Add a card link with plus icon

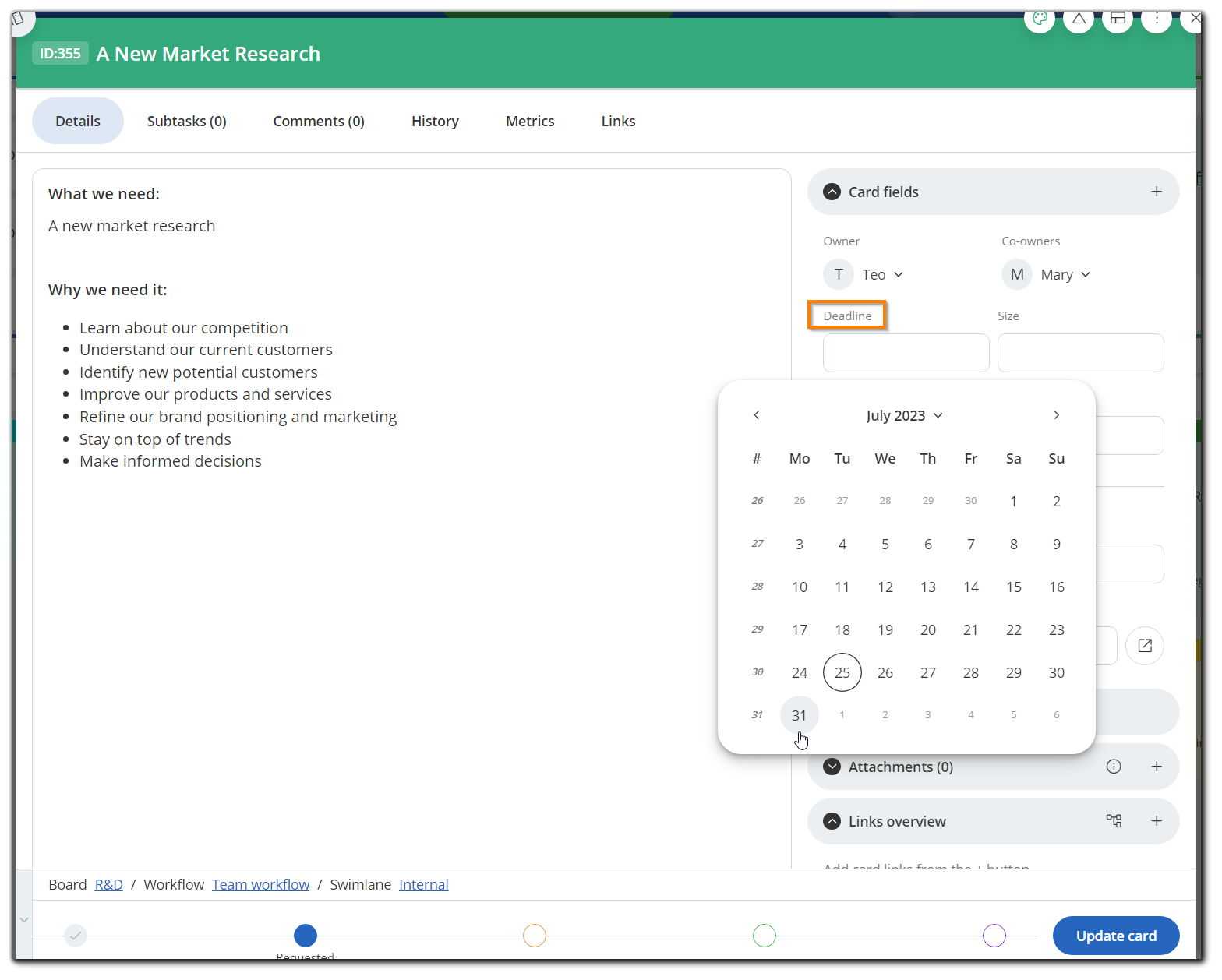(x=1157, y=821)
